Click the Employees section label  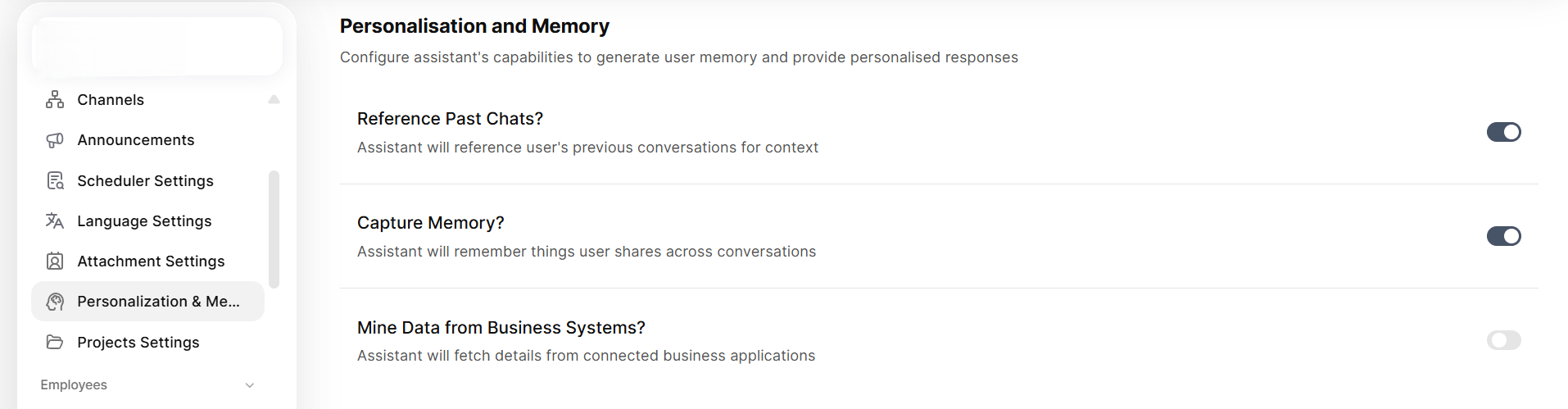pos(74,385)
